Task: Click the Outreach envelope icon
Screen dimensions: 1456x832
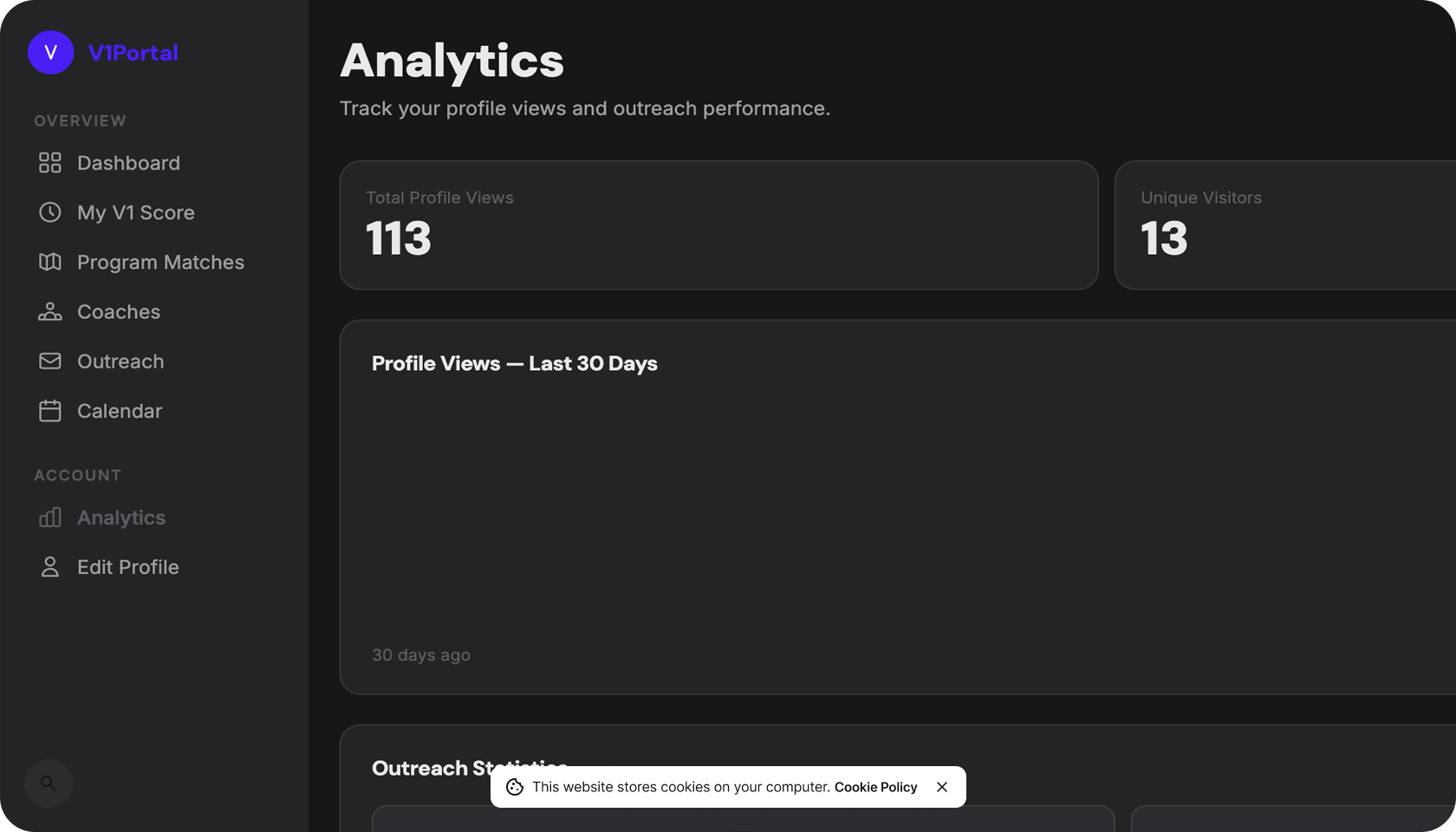Action: pyautogui.click(x=50, y=361)
